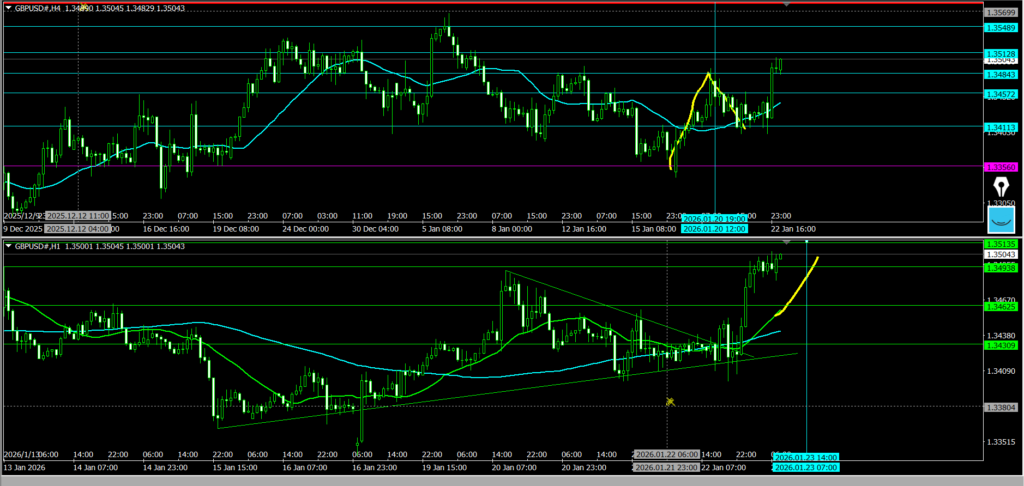Click the 1.34309 green level label

point(1000,345)
